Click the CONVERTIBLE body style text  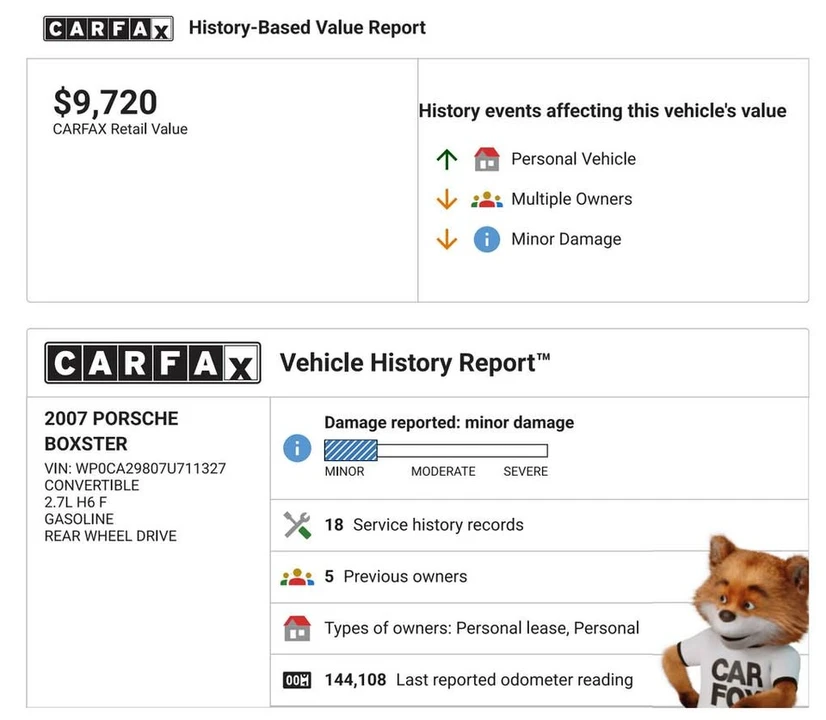click(92, 486)
